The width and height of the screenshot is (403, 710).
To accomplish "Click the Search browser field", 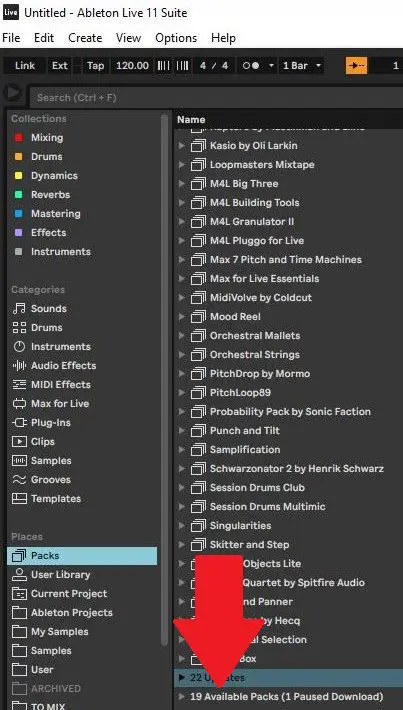I will pos(216,97).
